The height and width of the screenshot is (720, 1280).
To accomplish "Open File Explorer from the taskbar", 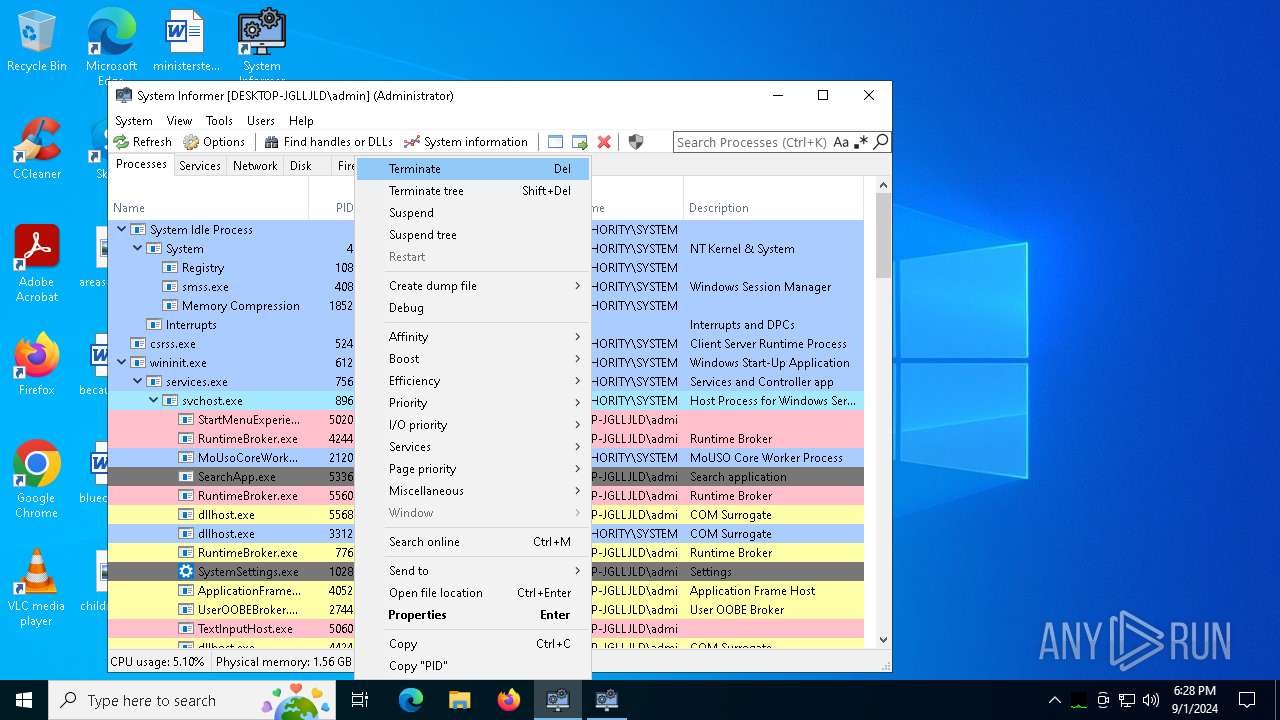I will click(x=459, y=700).
